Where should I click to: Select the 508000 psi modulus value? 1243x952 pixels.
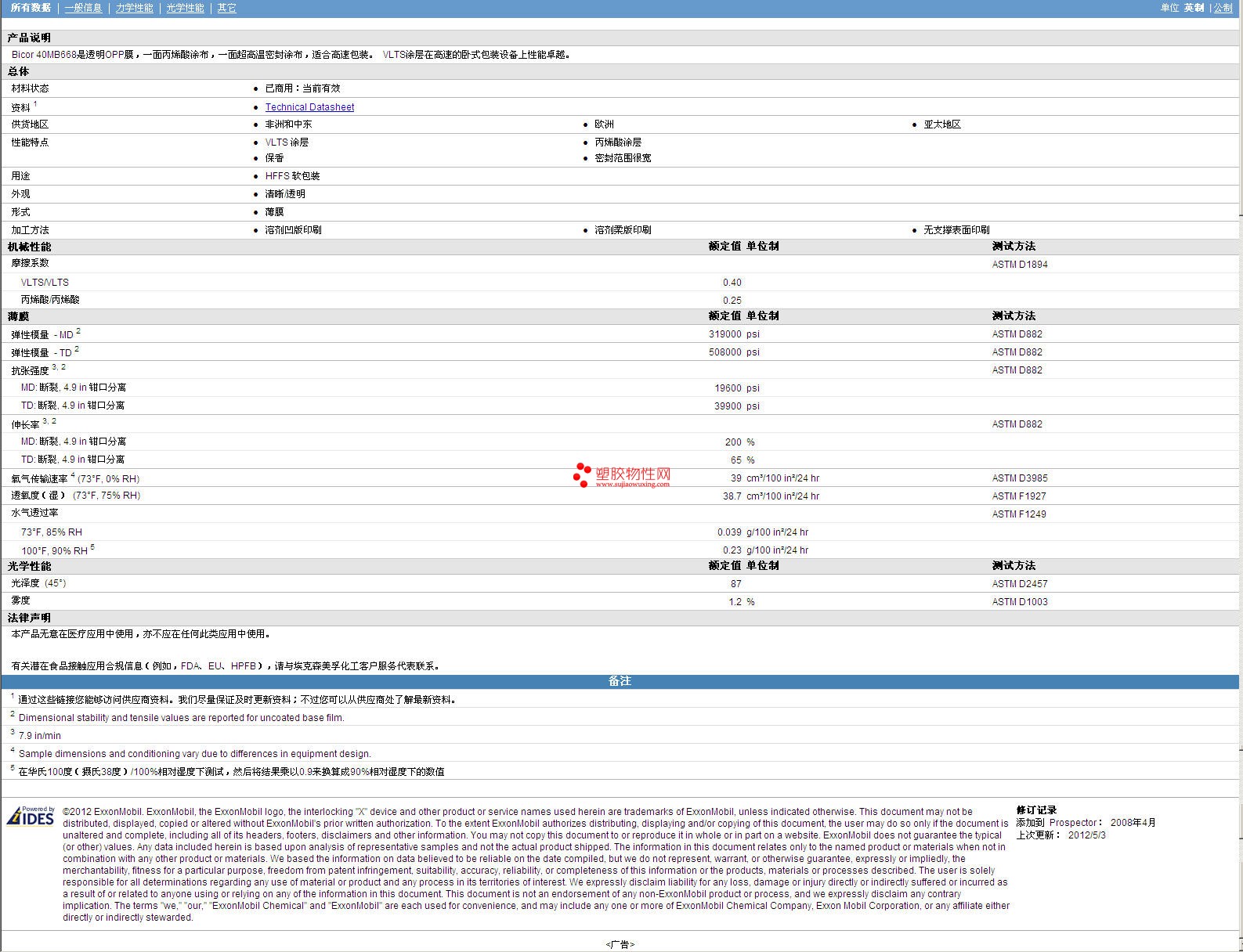[x=734, y=352]
